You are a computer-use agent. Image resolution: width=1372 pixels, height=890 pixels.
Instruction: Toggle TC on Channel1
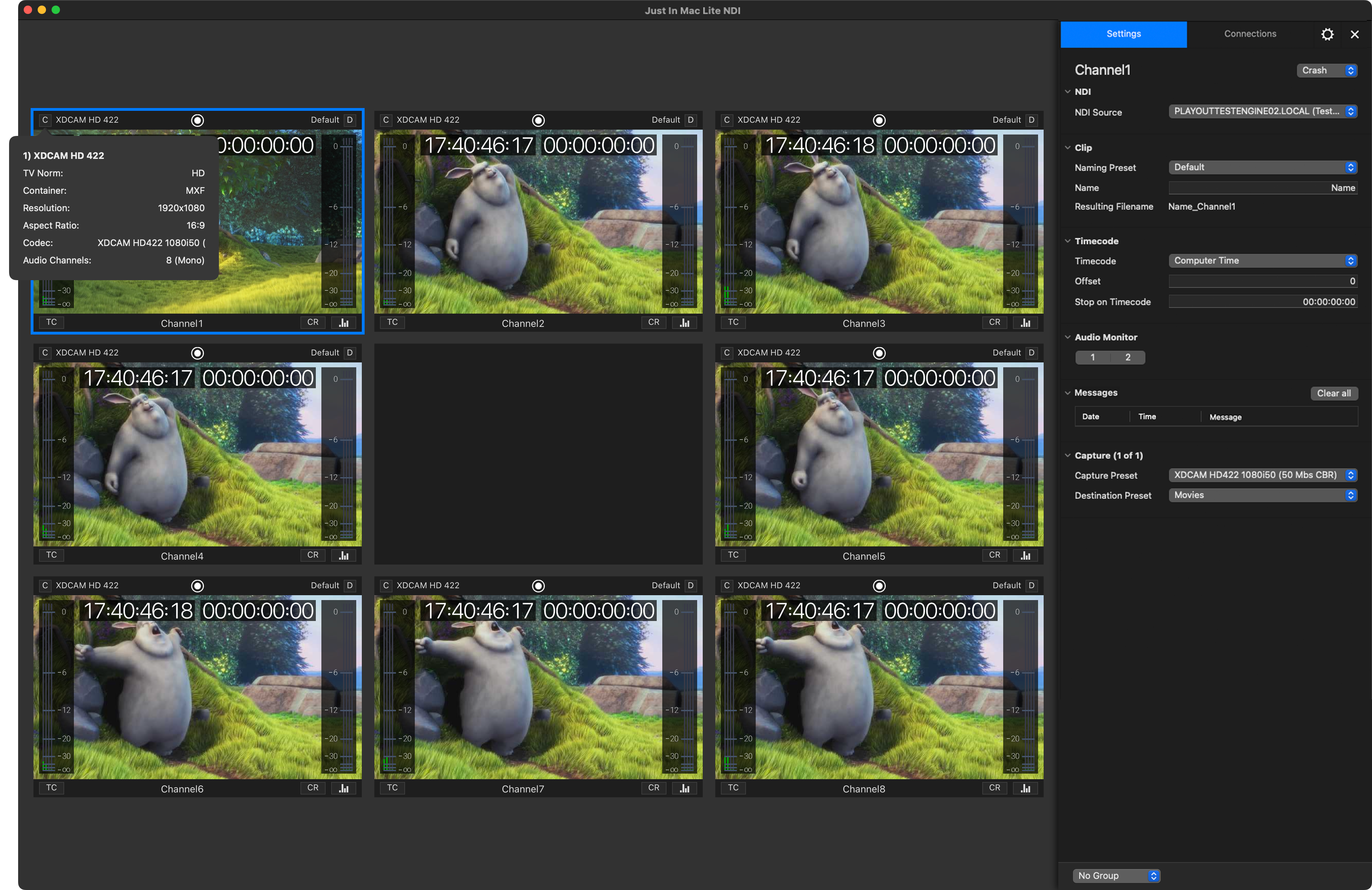(x=51, y=322)
